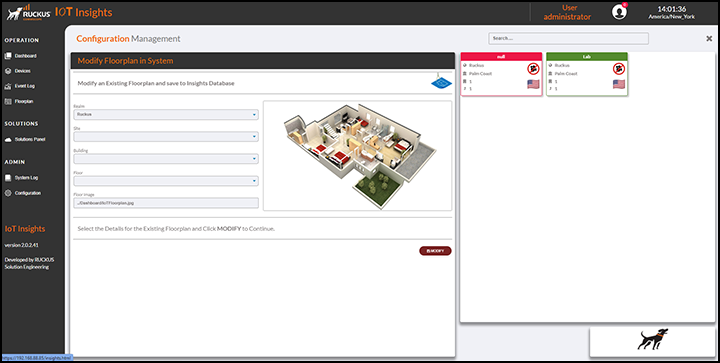Viewport: 720px width, 363px height.
Task: Click the Modify Floorplan in System heading
Action: coord(125,61)
